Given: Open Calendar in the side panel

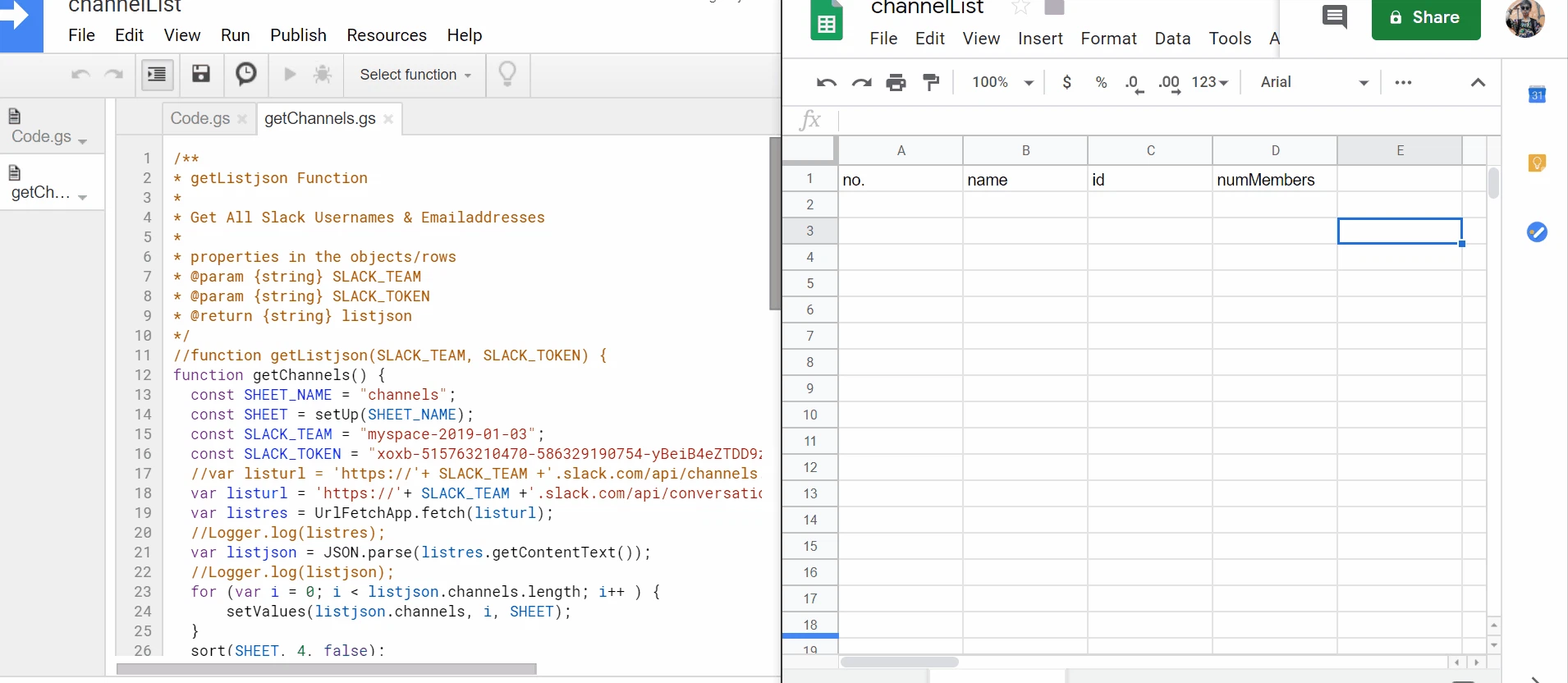Looking at the screenshot, I should click(1537, 94).
